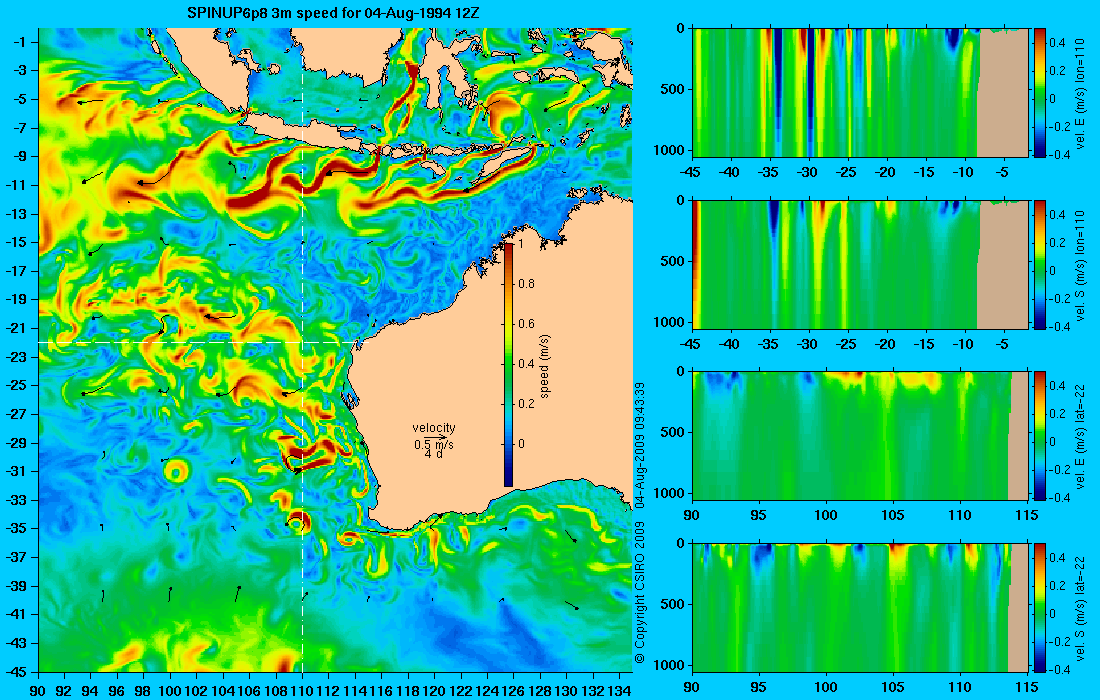Click the ring-shaped eddy near 100°E, 31°S

tap(175, 471)
